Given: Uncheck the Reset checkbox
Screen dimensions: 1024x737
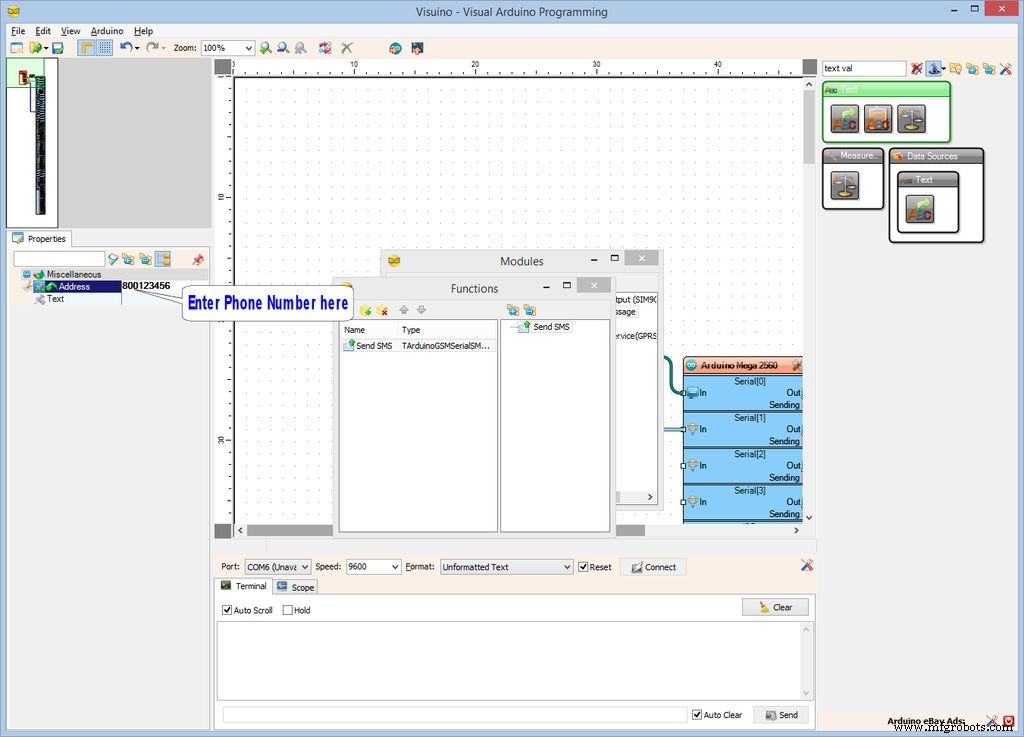Looking at the screenshot, I should 584,567.
